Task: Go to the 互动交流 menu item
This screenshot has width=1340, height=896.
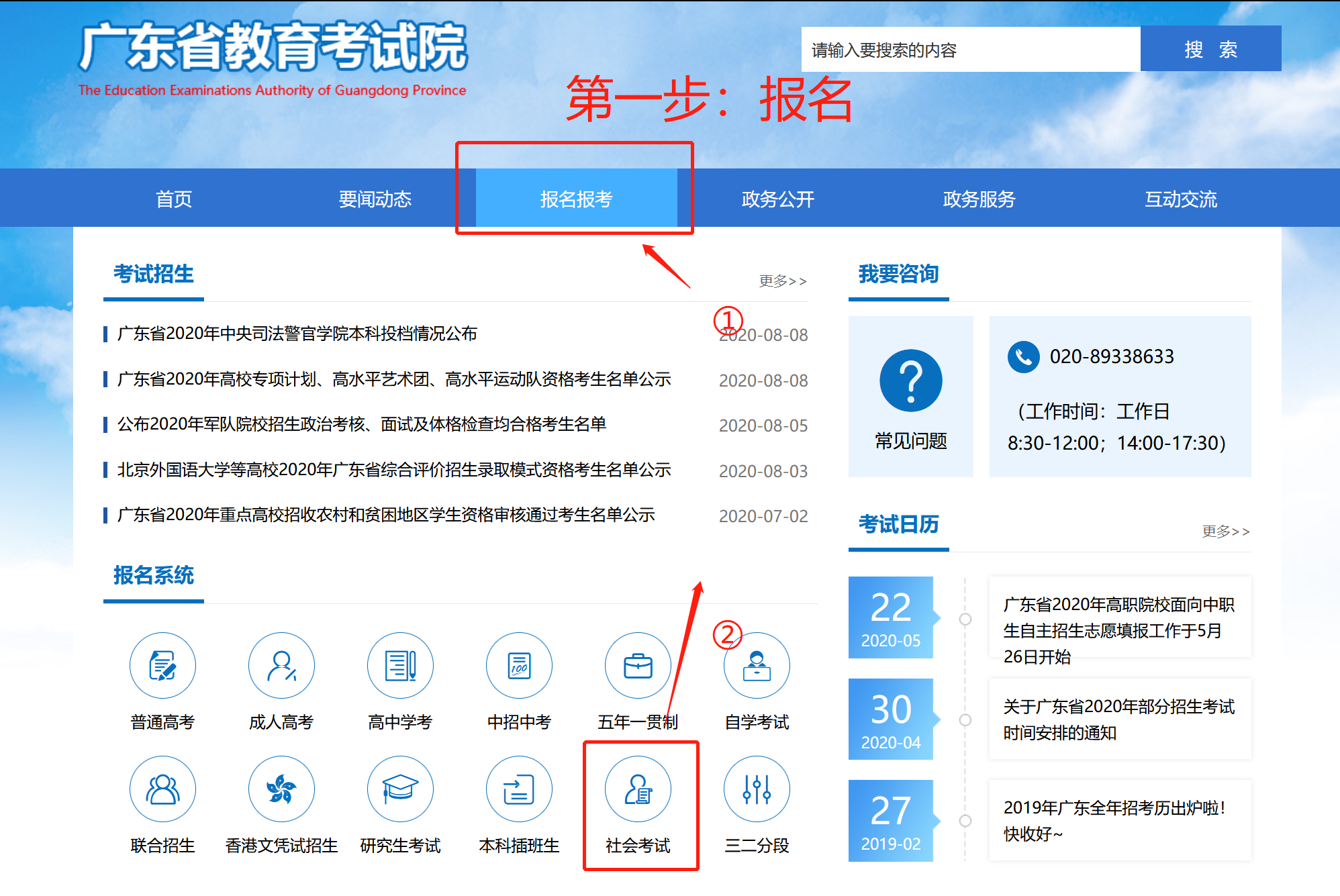Action: (x=1180, y=199)
